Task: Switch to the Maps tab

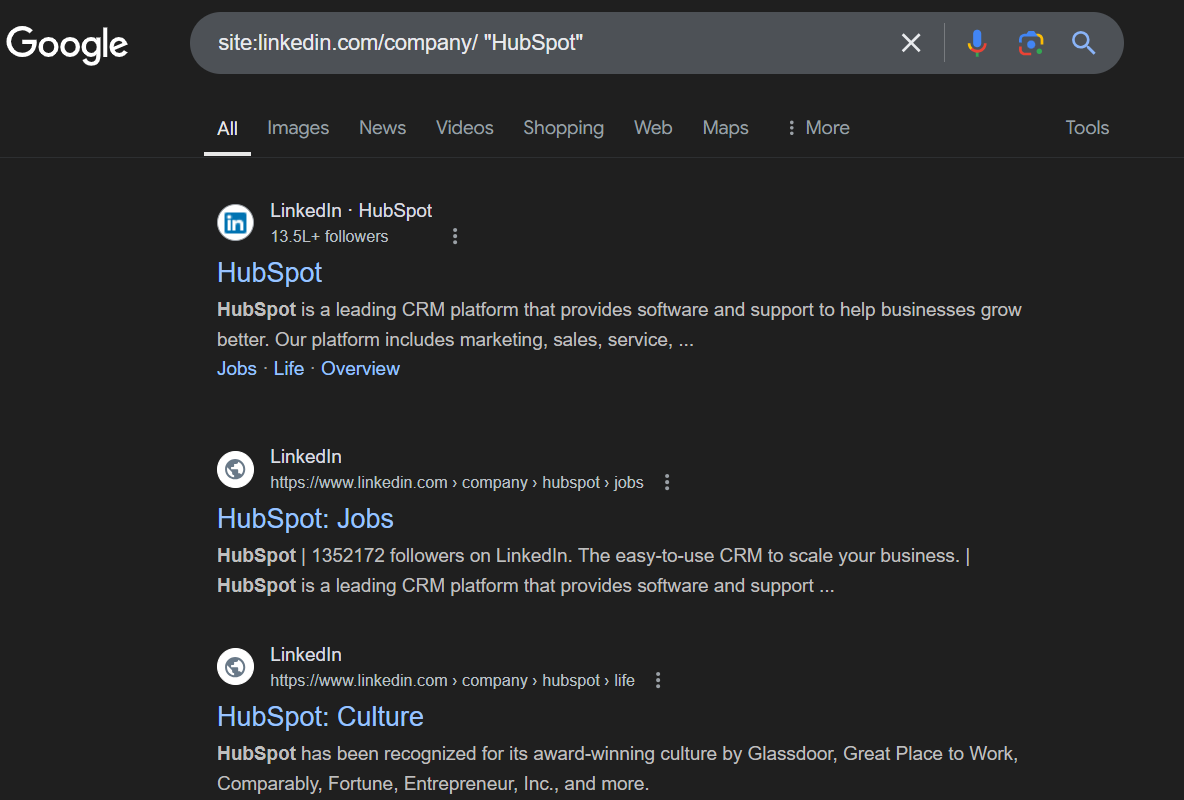Action: pyautogui.click(x=725, y=128)
